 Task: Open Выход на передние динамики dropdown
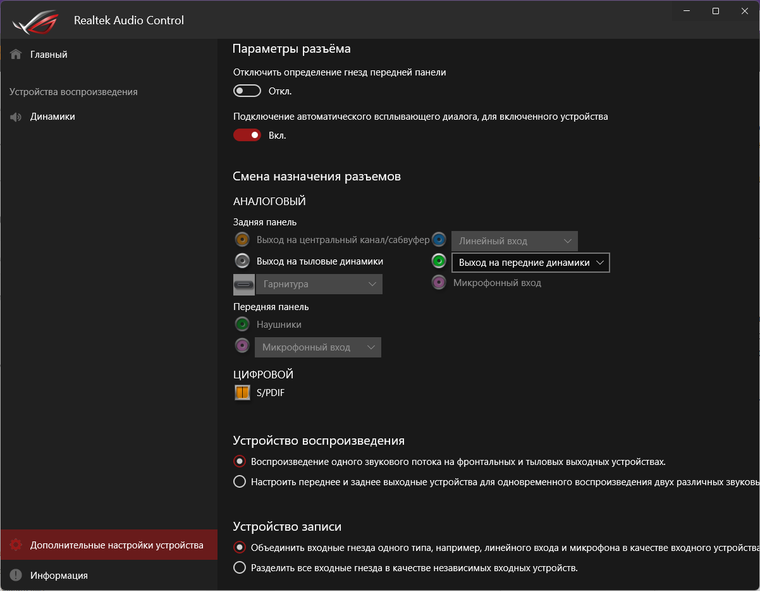[x=531, y=262]
